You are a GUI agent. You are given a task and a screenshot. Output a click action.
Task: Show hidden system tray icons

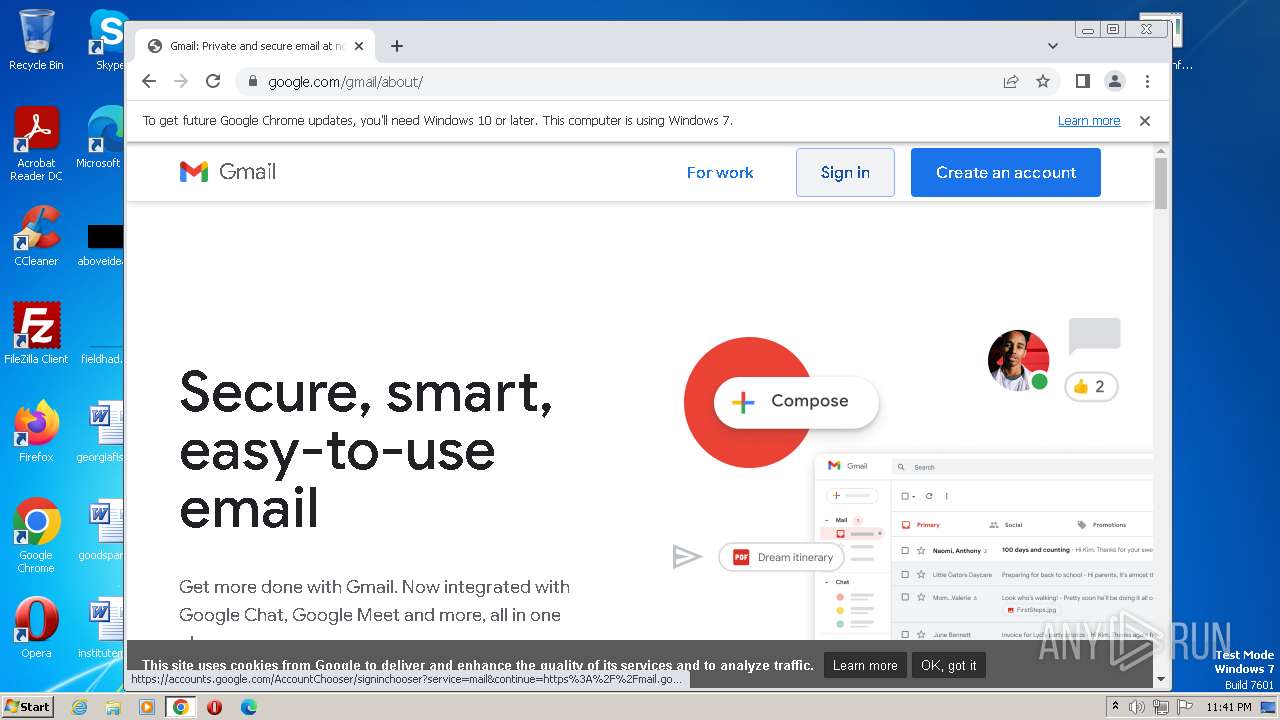[x=1115, y=707]
